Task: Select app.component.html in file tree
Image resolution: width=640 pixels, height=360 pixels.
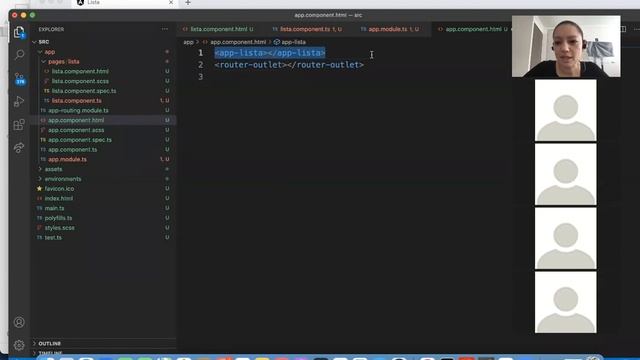Action: (x=76, y=120)
